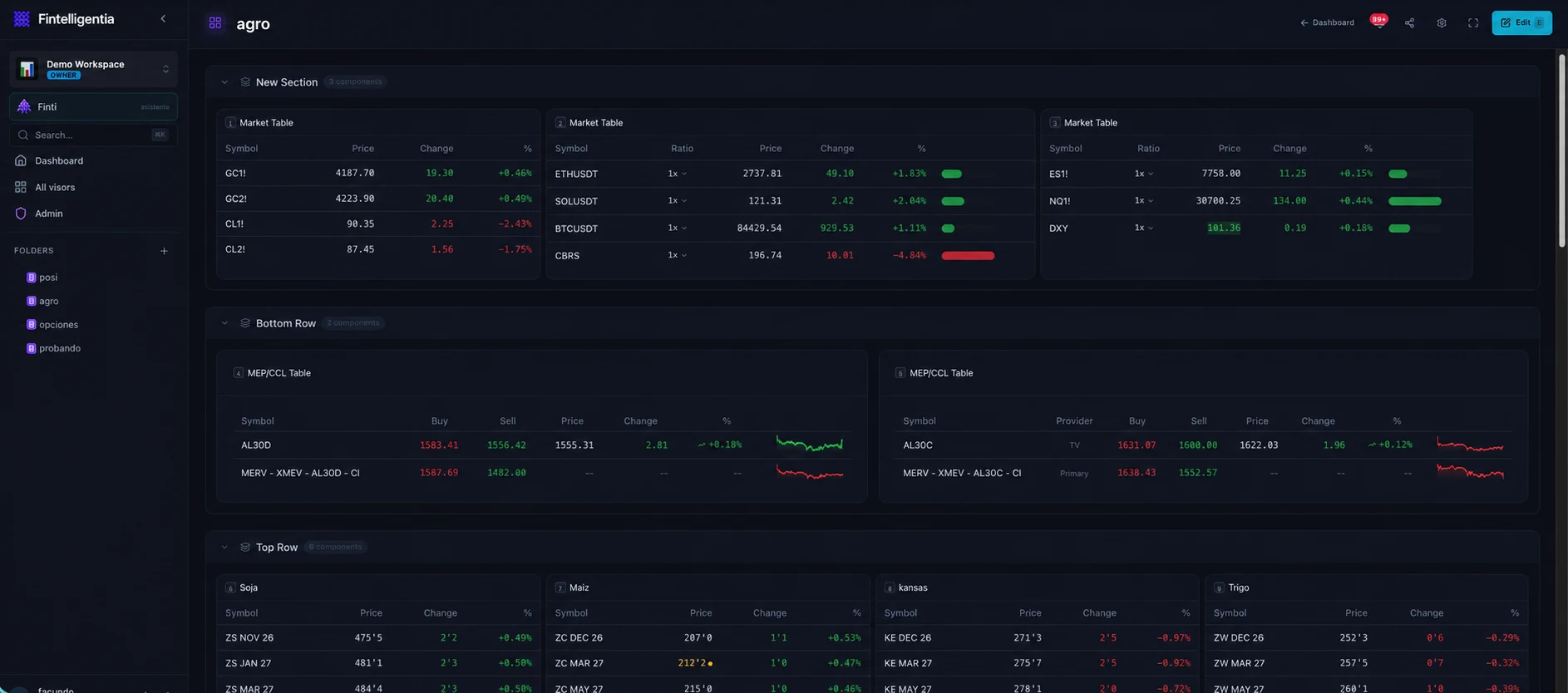Click the highlighted DXY price 101.36
This screenshot has width=1568, height=693.
1224,229
